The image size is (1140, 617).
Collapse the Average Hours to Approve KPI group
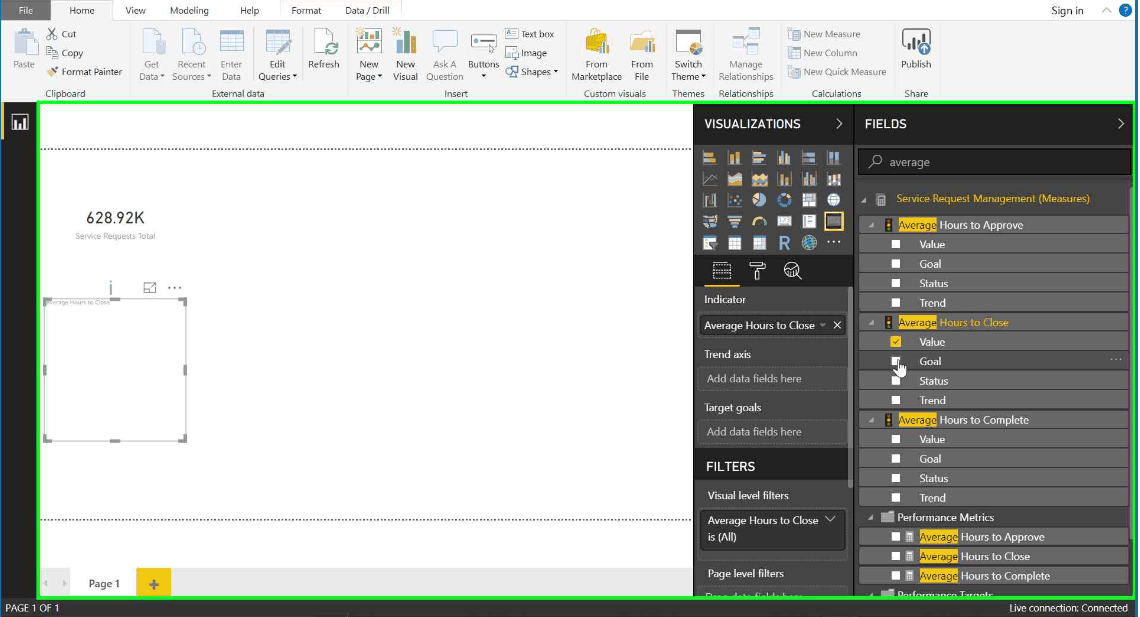[871, 225]
